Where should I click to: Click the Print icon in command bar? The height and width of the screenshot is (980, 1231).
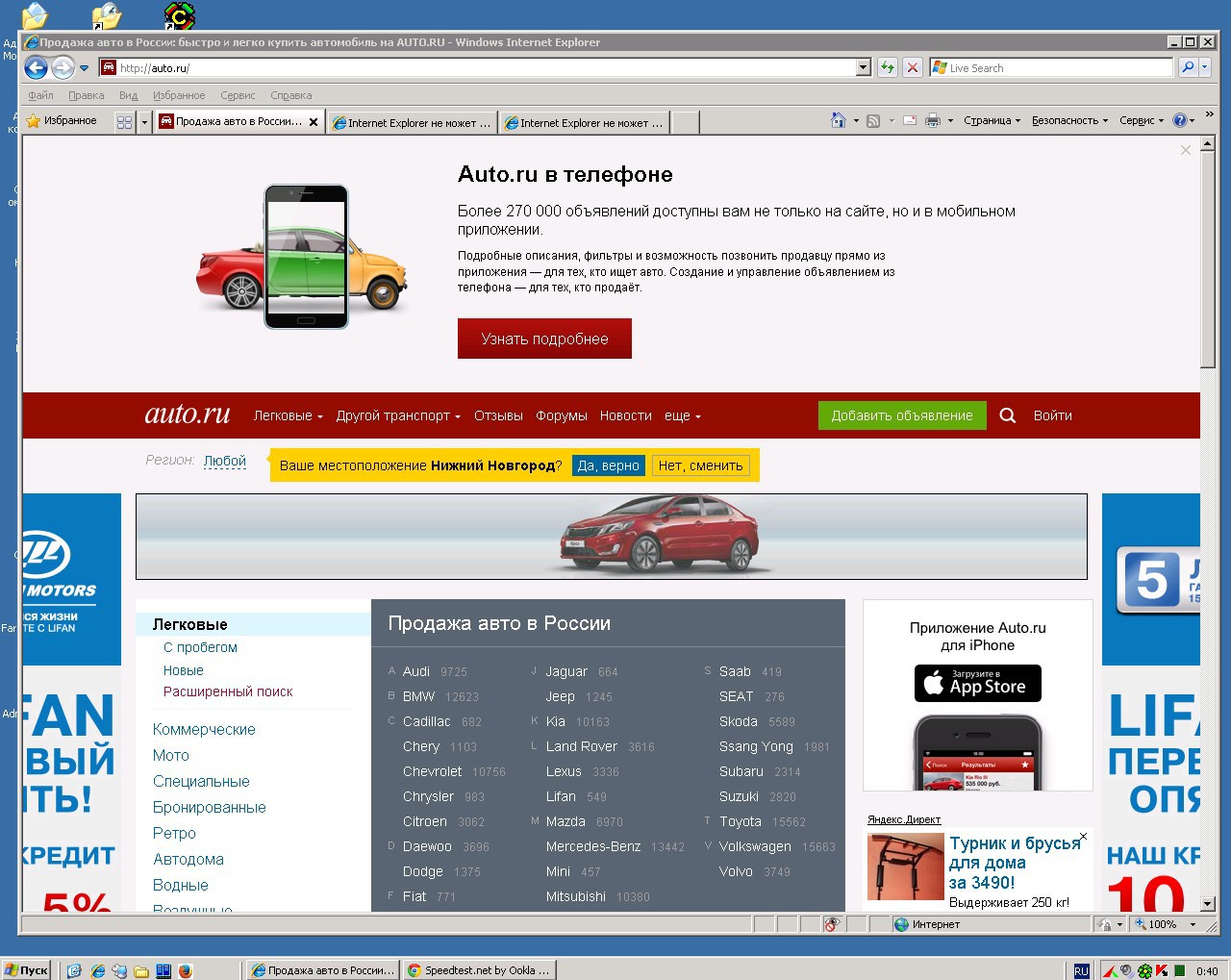coord(932,120)
